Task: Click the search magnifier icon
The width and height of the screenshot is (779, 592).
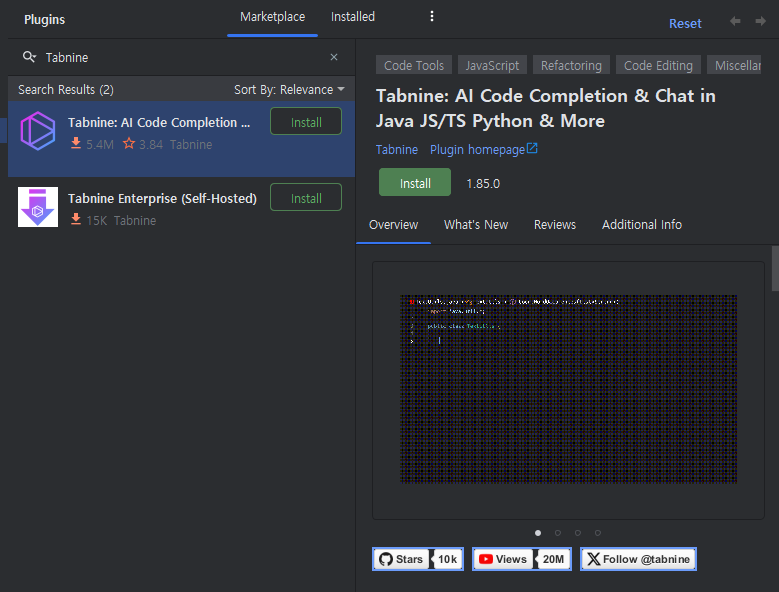Action: [x=29, y=57]
